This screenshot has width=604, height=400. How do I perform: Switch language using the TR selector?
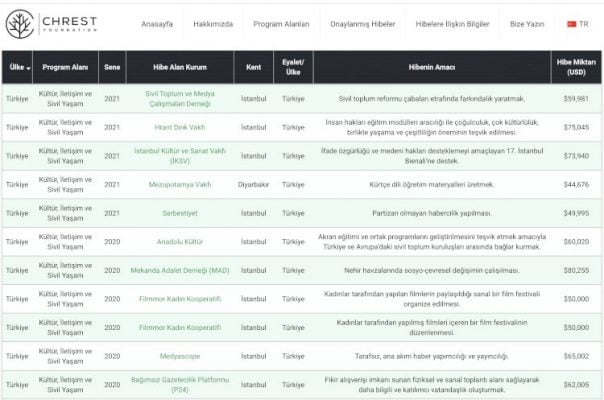pos(585,23)
